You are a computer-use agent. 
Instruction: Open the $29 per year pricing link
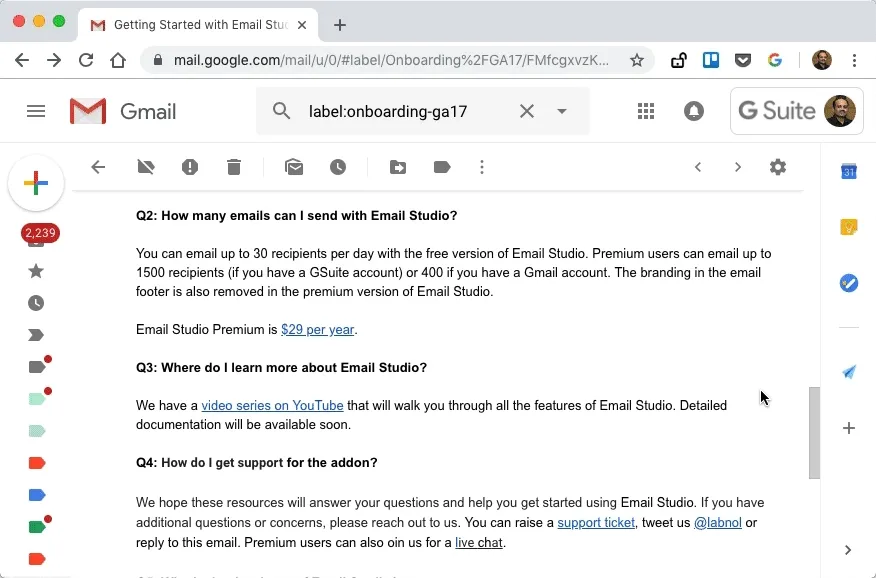(318, 329)
